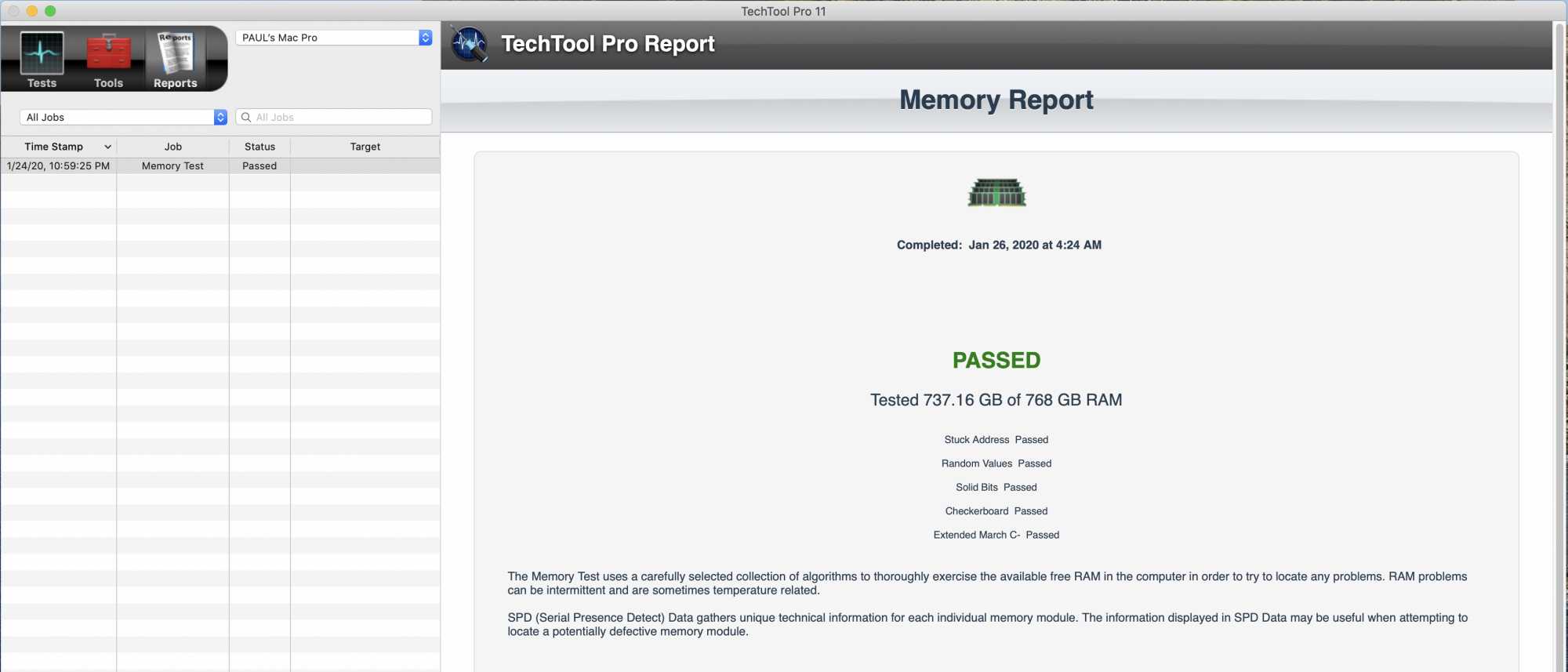Click the Solid Bits Passed result
The height and width of the screenshot is (672, 1568).
click(x=996, y=487)
